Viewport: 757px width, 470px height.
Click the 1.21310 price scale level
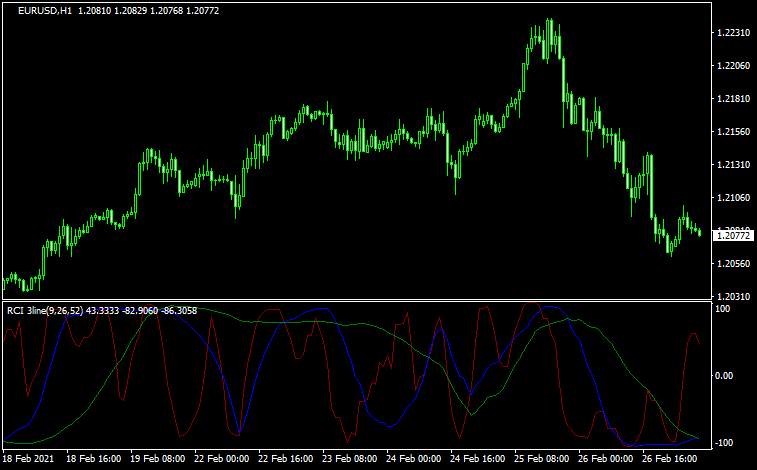coord(734,165)
